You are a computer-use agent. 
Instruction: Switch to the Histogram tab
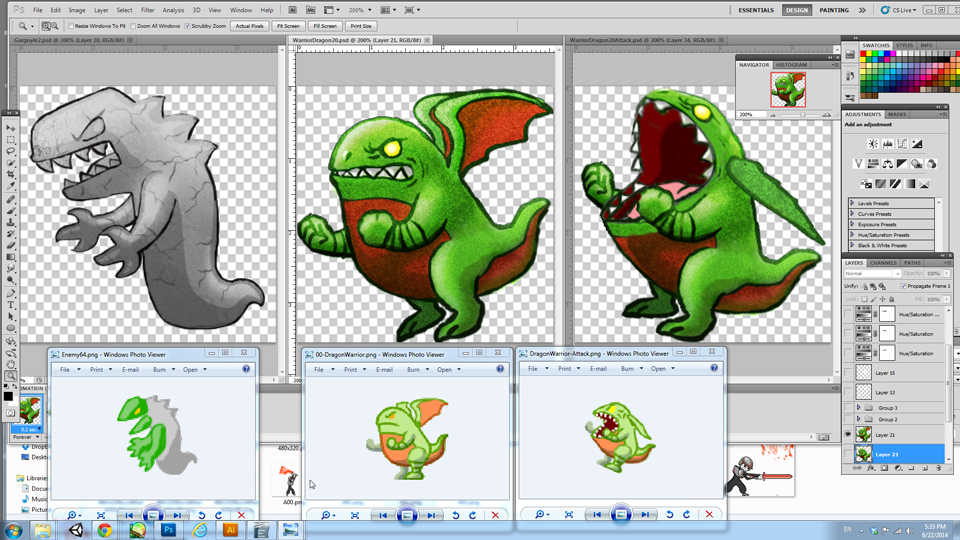pyautogui.click(x=792, y=65)
